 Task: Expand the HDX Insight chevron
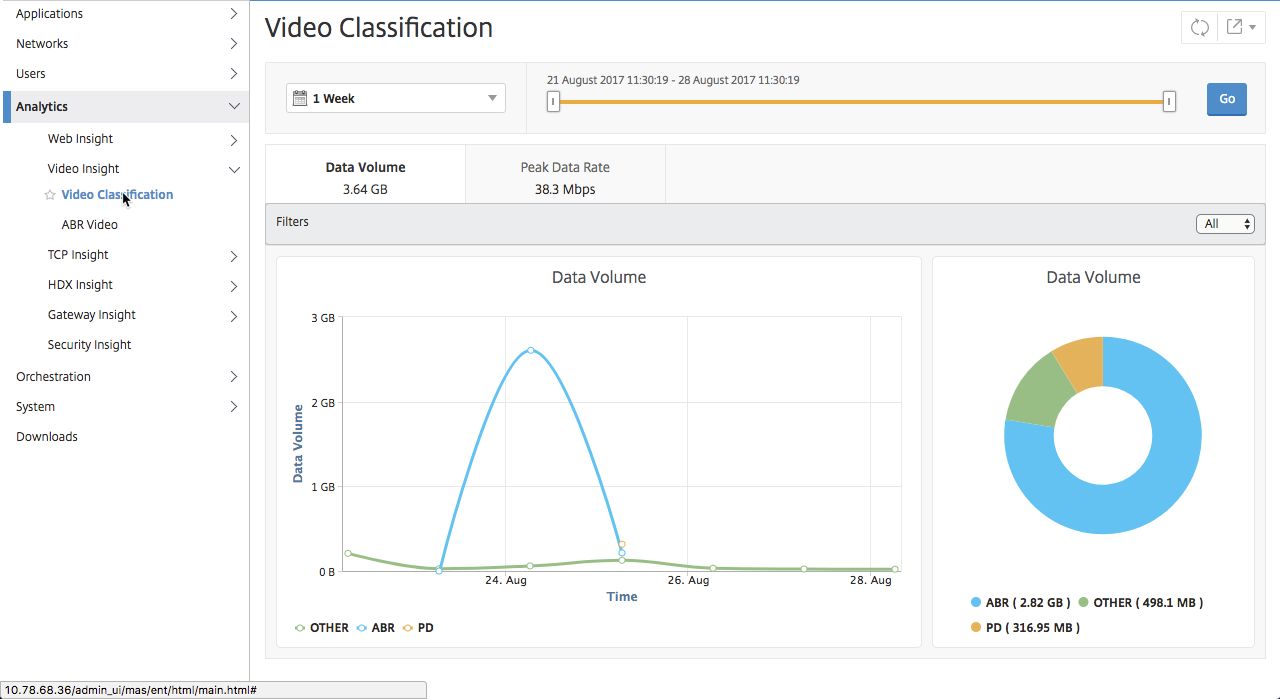coord(234,286)
